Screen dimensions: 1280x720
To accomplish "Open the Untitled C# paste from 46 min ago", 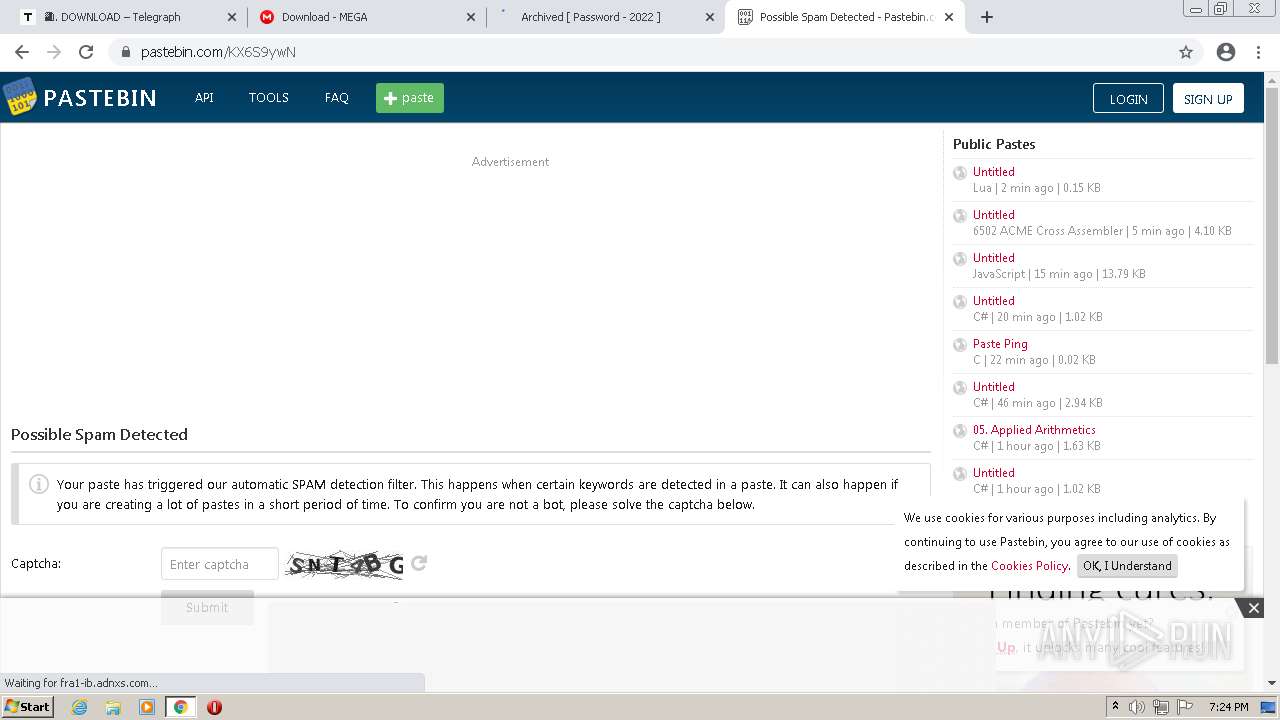I will tap(994, 387).
